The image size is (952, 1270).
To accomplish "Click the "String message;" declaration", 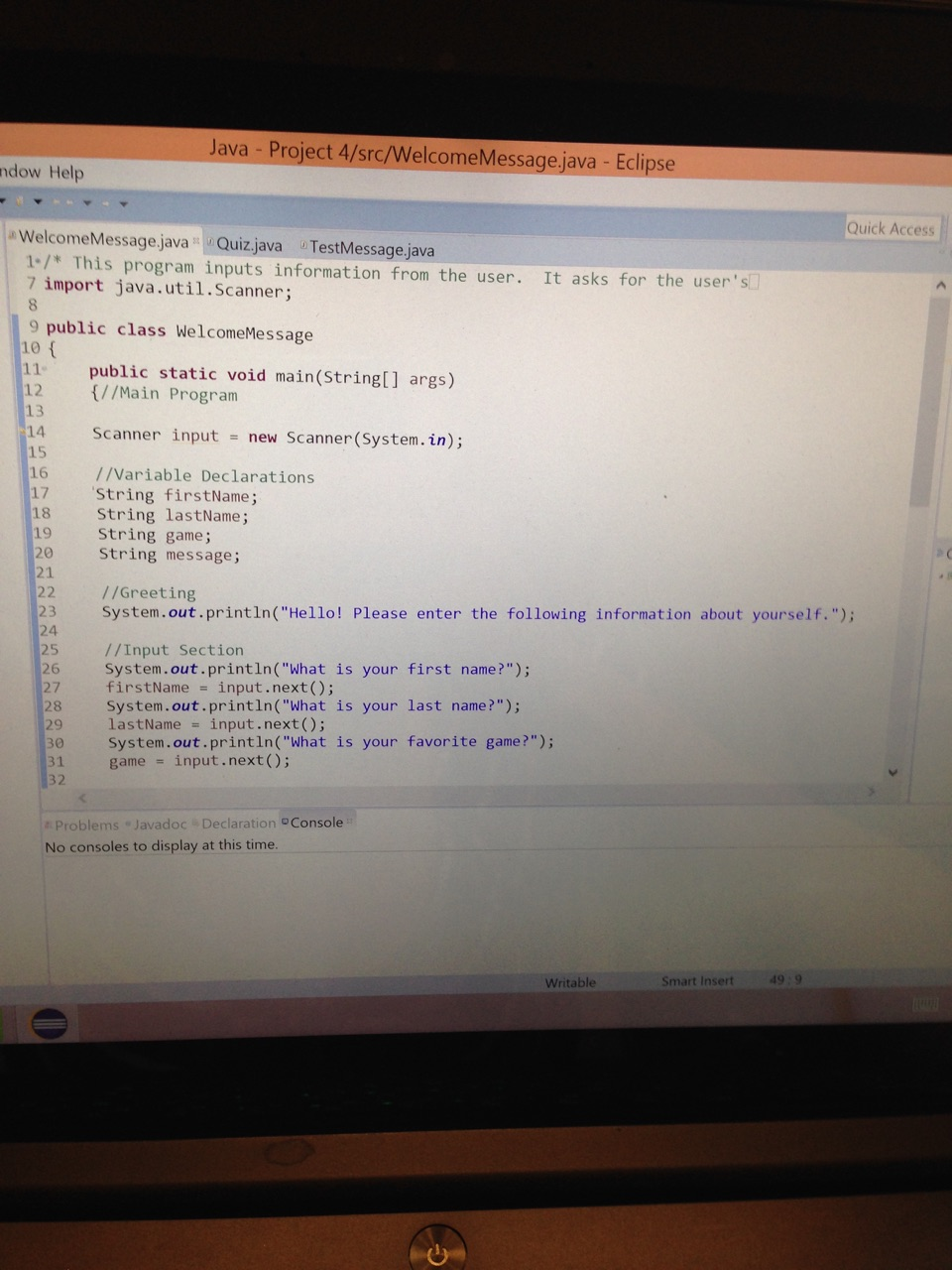I will point(170,555).
